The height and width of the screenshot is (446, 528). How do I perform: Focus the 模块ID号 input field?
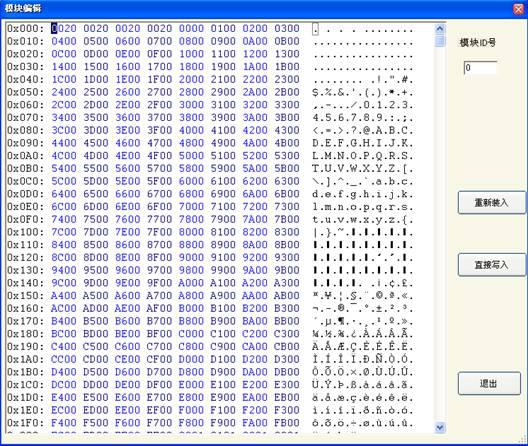(480, 68)
